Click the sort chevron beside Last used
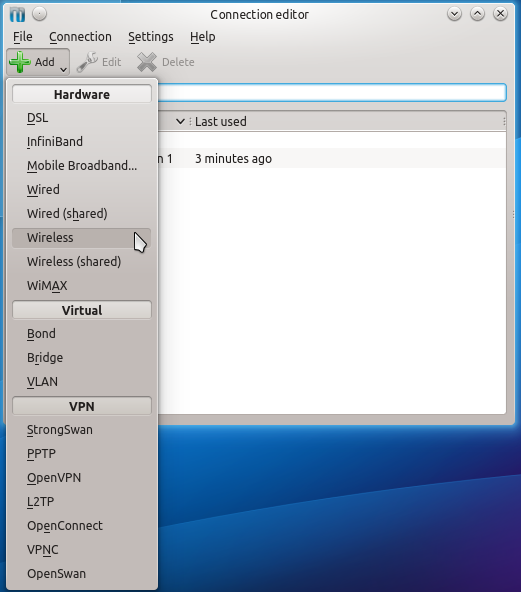The width and height of the screenshot is (521, 592). click(180, 122)
